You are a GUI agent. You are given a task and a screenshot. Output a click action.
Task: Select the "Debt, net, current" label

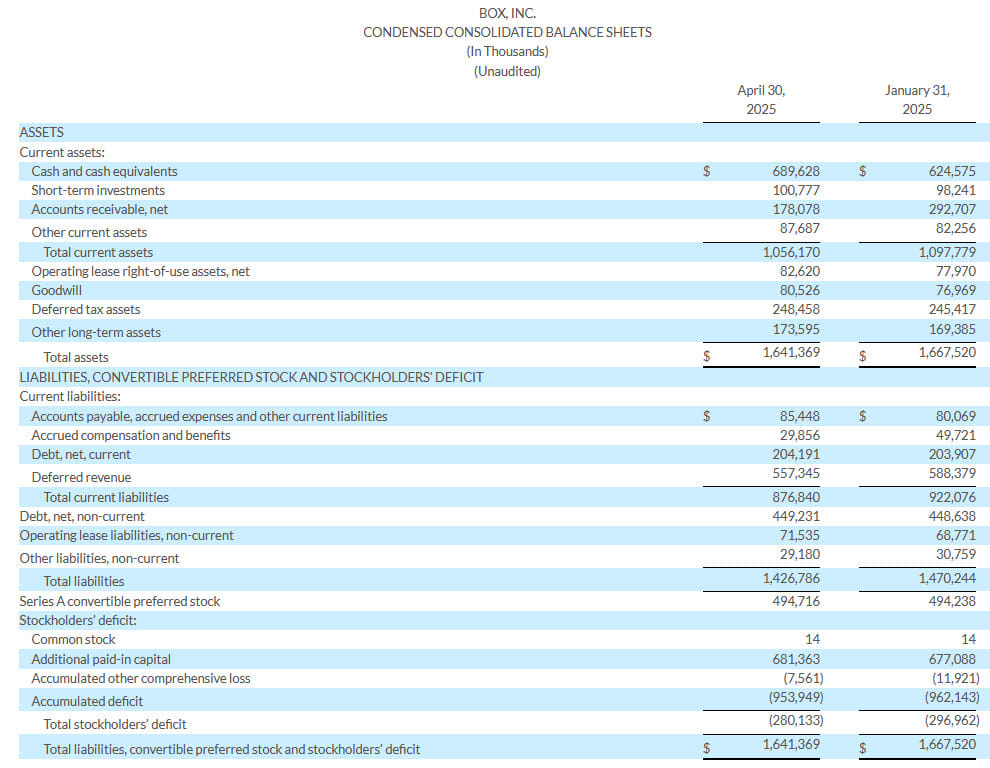(81, 454)
